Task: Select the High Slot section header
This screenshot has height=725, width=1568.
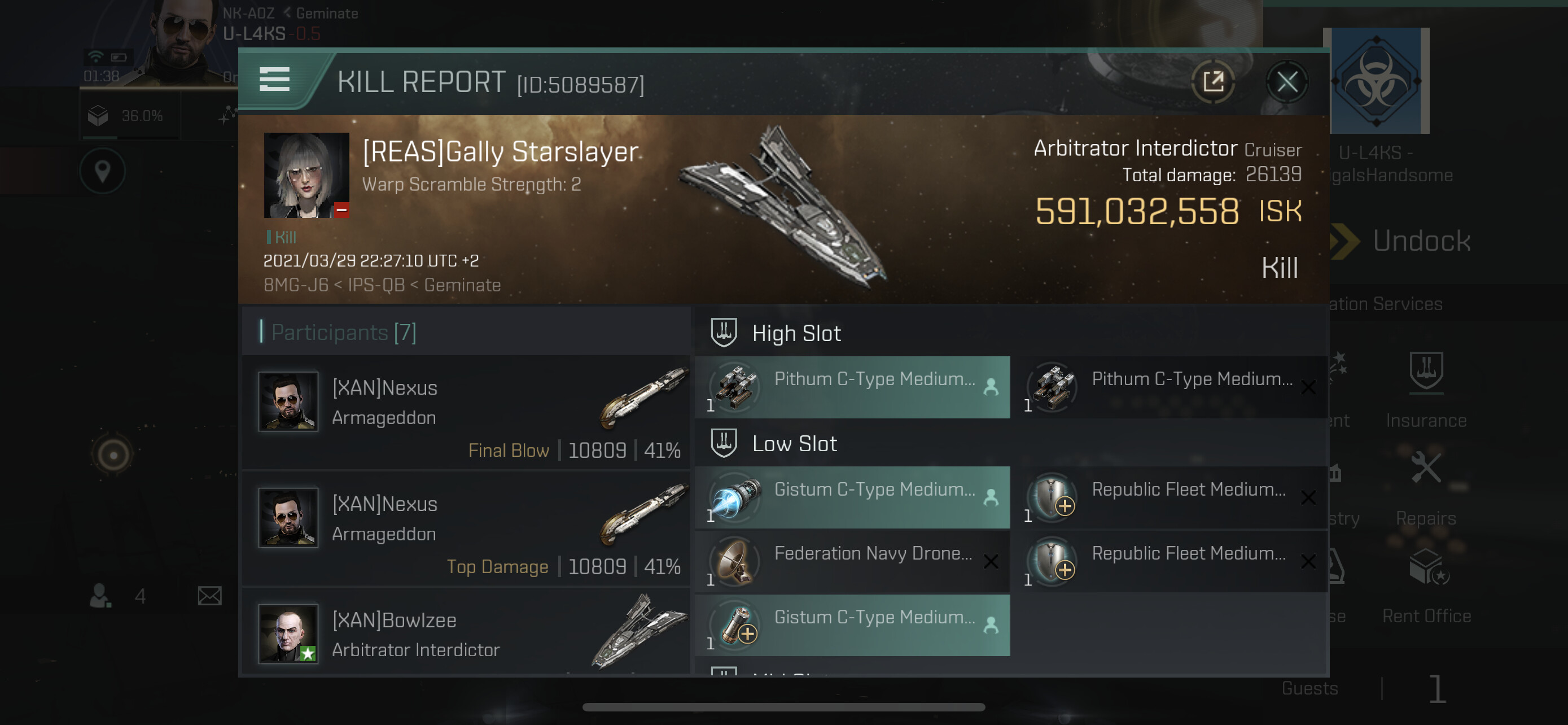Action: [x=796, y=333]
